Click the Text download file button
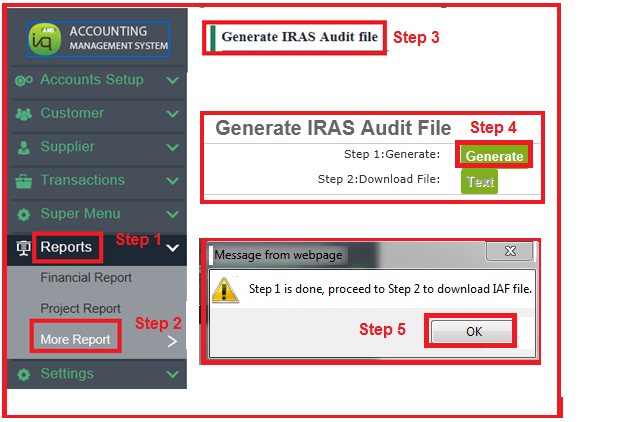Image resolution: width=630 pixels, height=422 pixels. [x=479, y=182]
